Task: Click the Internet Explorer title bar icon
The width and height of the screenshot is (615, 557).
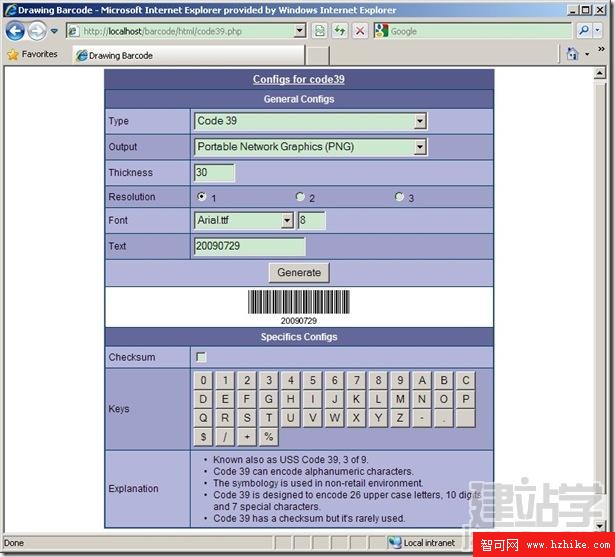Action: coord(10,10)
